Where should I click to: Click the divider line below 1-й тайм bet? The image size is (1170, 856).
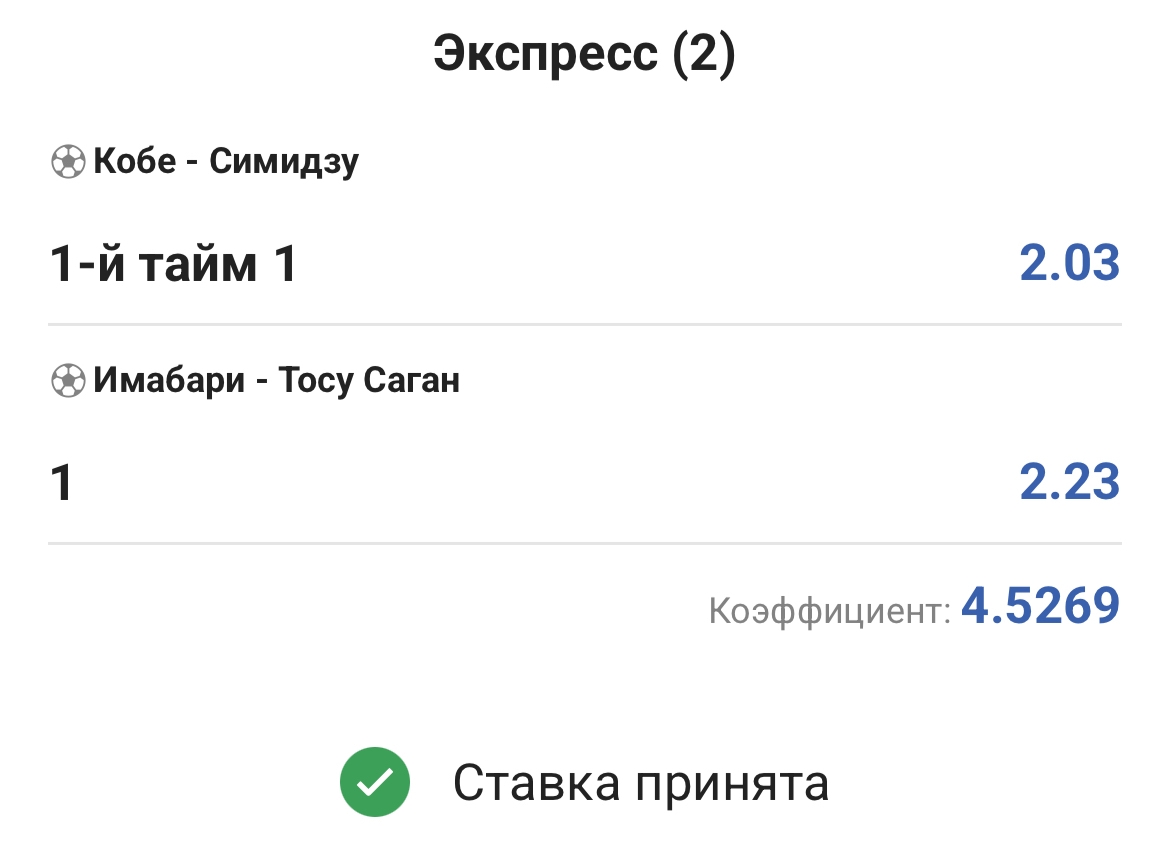585,325
